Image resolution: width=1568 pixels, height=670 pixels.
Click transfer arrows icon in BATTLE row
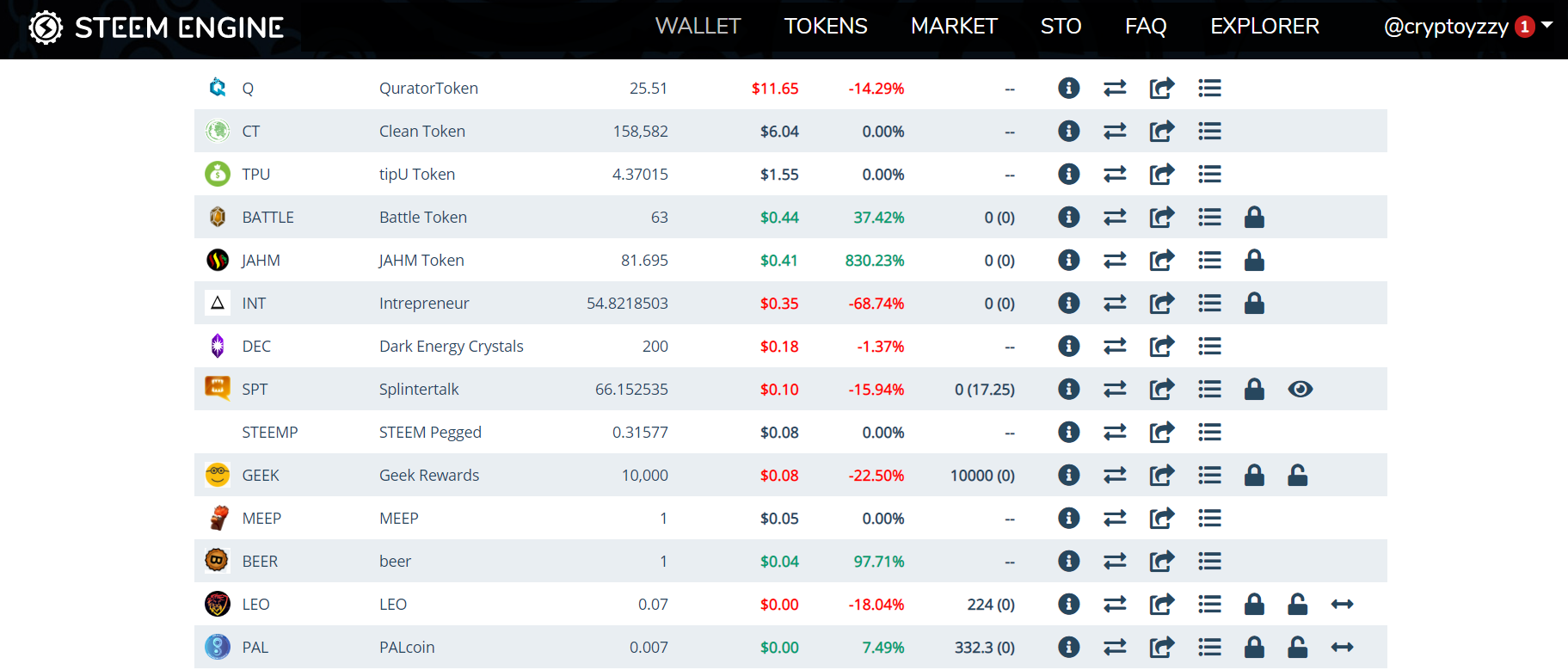click(1115, 217)
